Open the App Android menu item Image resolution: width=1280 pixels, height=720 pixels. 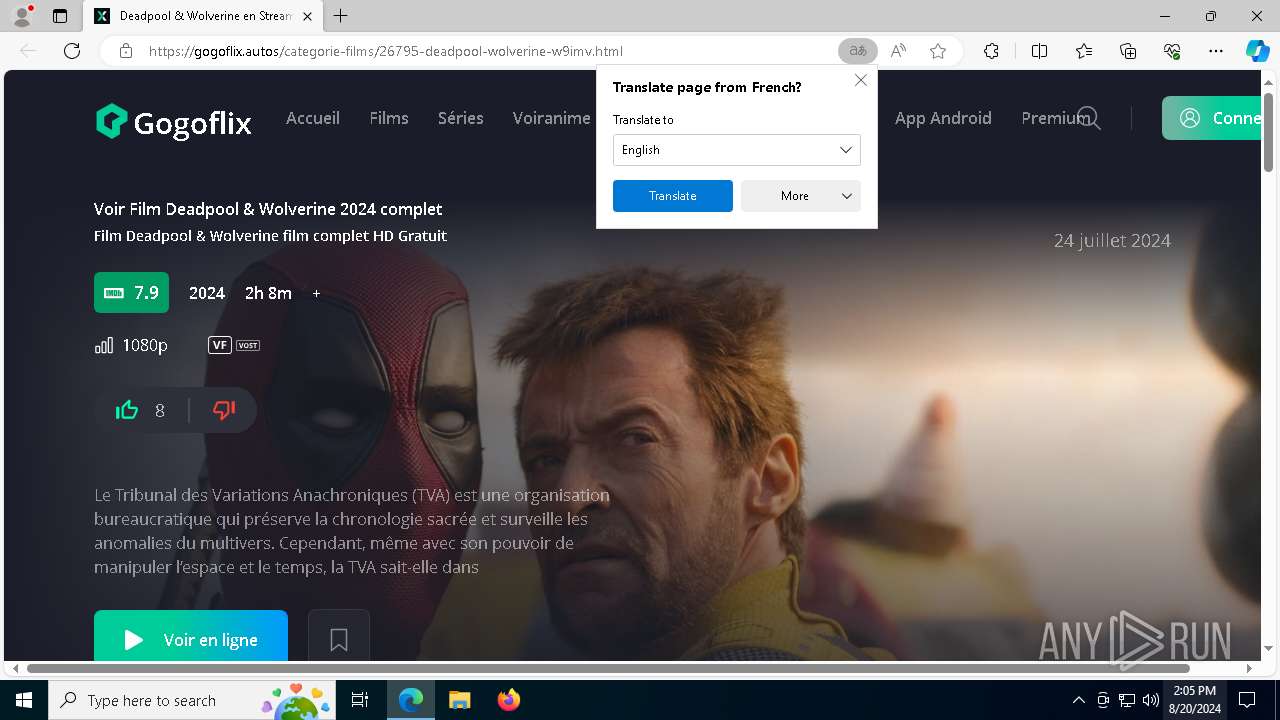coord(943,118)
